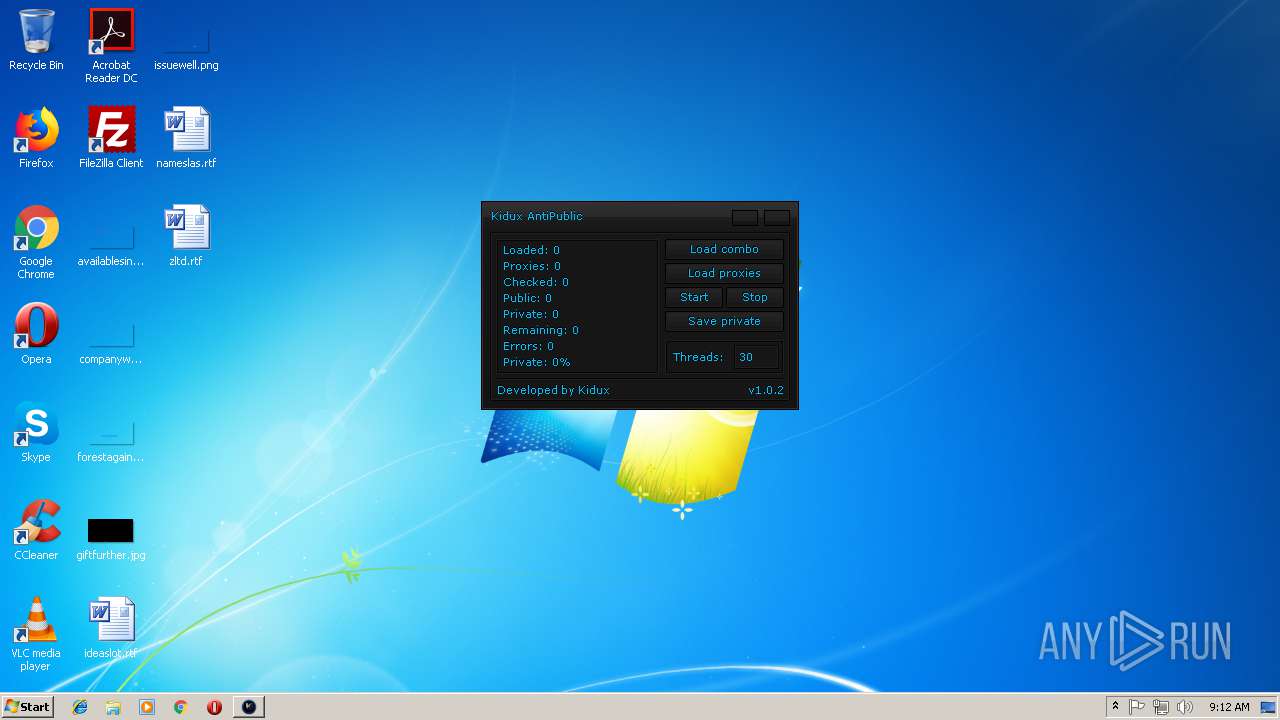Click the 'Errors: 0' stat text
The image size is (1280, 720).
pos(528,346)
